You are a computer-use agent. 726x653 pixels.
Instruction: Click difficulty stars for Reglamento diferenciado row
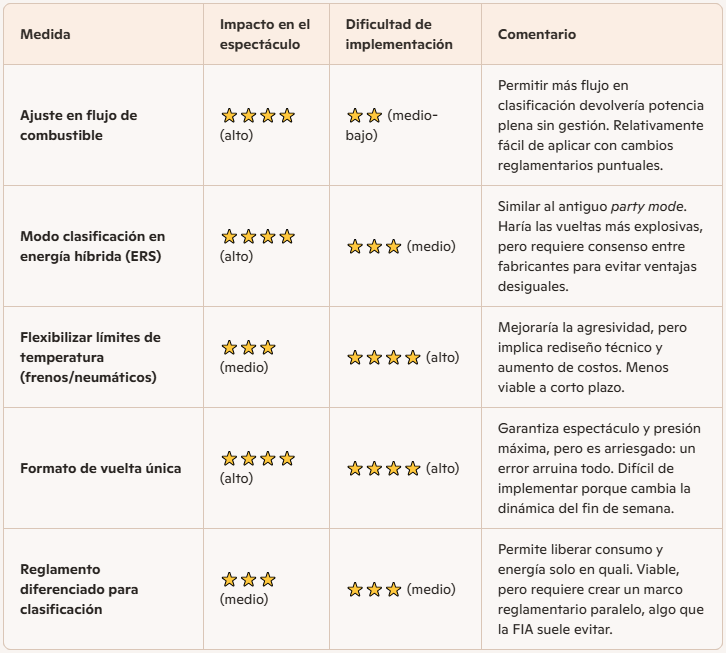(x=373, y=590)
